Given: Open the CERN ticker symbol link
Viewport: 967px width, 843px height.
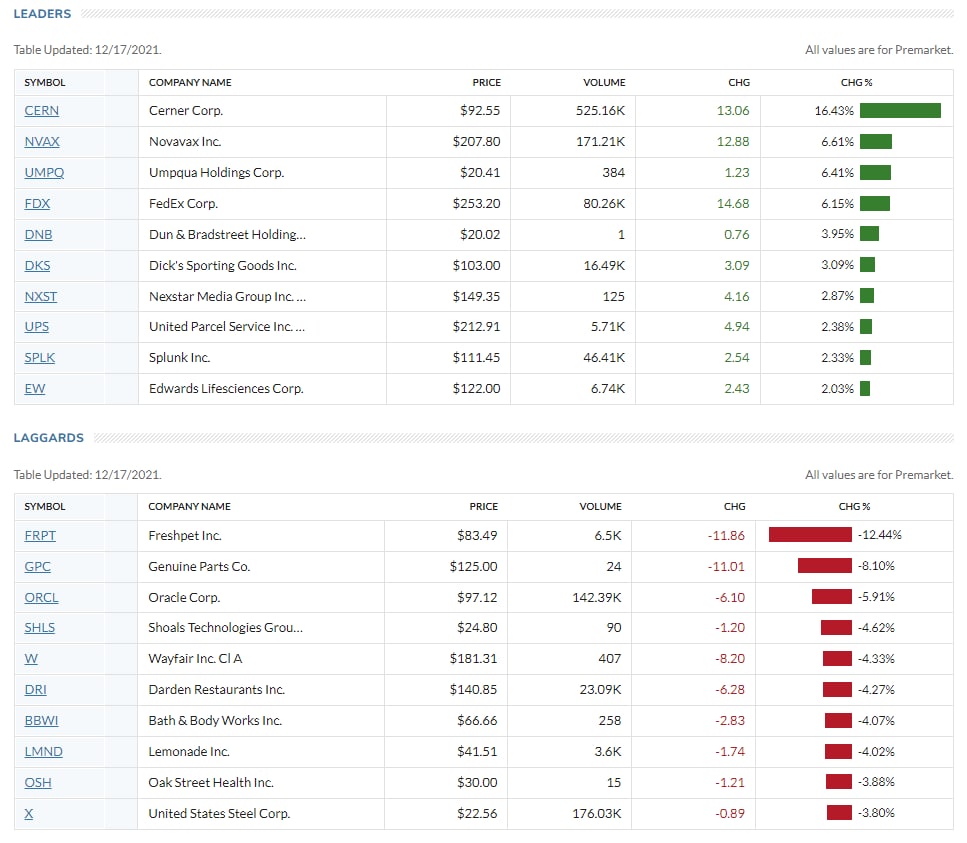Looking at the screenshot, I should tap(41, 111).
